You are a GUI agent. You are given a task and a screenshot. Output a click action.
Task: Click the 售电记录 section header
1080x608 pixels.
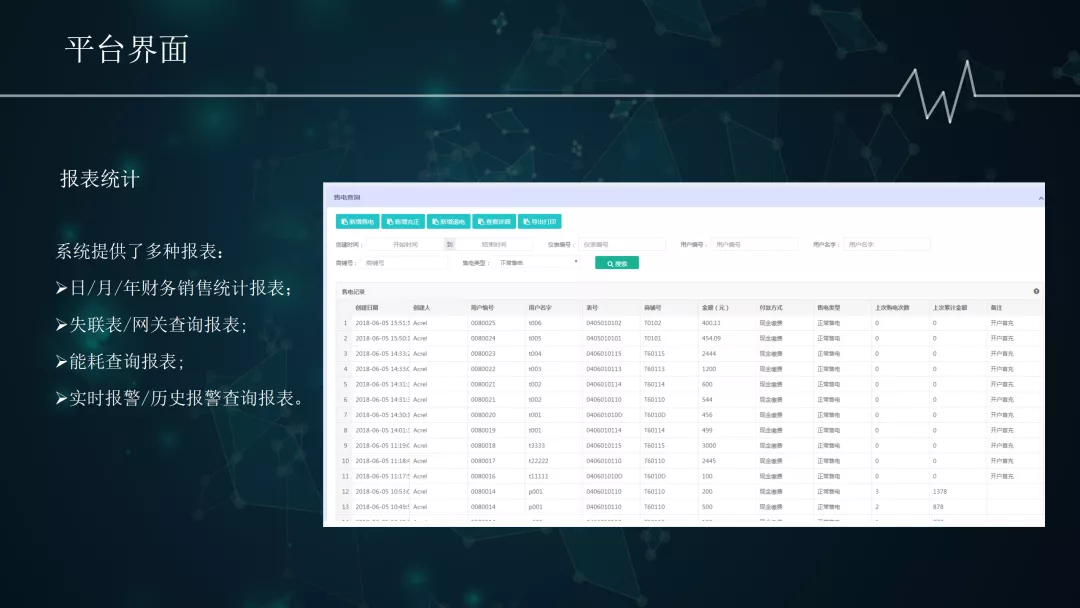[355, 290]
